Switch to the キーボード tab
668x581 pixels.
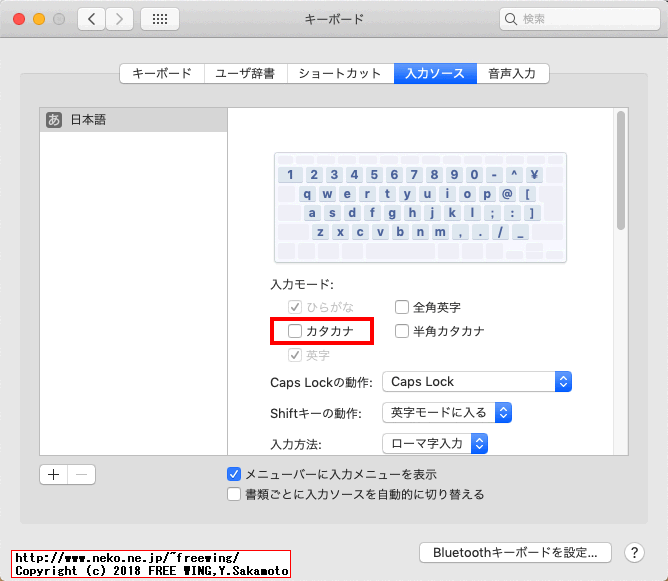tap(162, 74)
